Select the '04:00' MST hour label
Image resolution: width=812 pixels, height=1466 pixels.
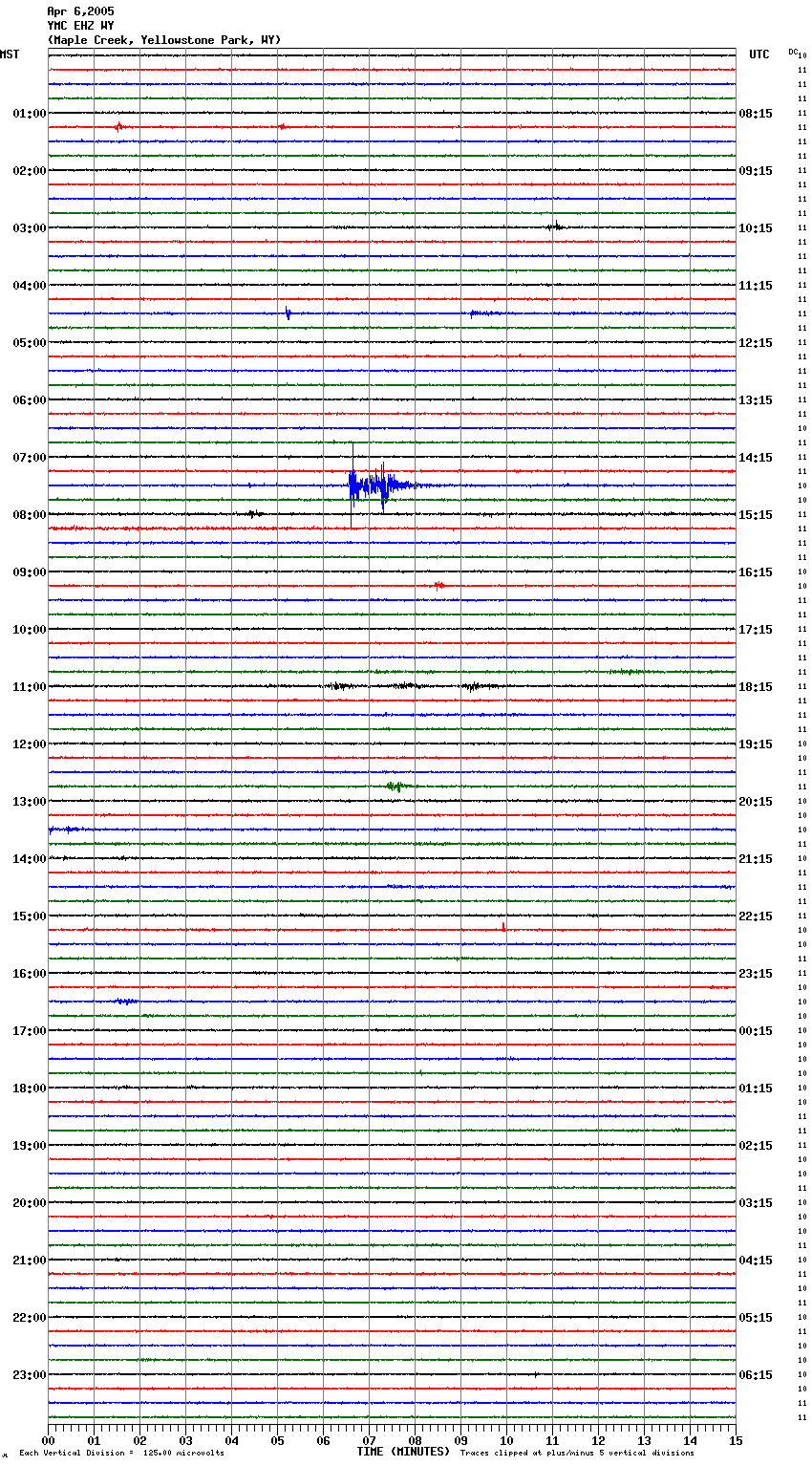coord(30,286)
